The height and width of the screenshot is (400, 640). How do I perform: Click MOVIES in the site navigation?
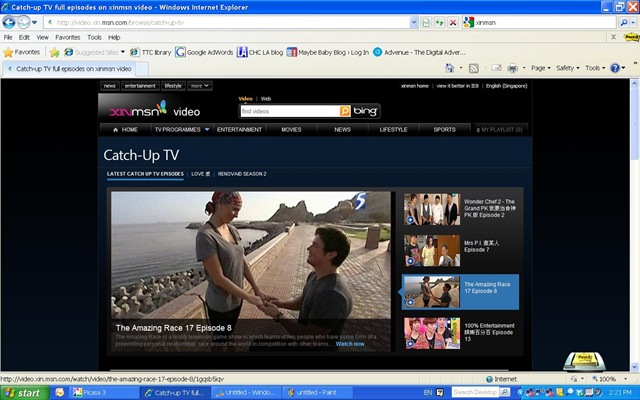(x=291, y=129)
